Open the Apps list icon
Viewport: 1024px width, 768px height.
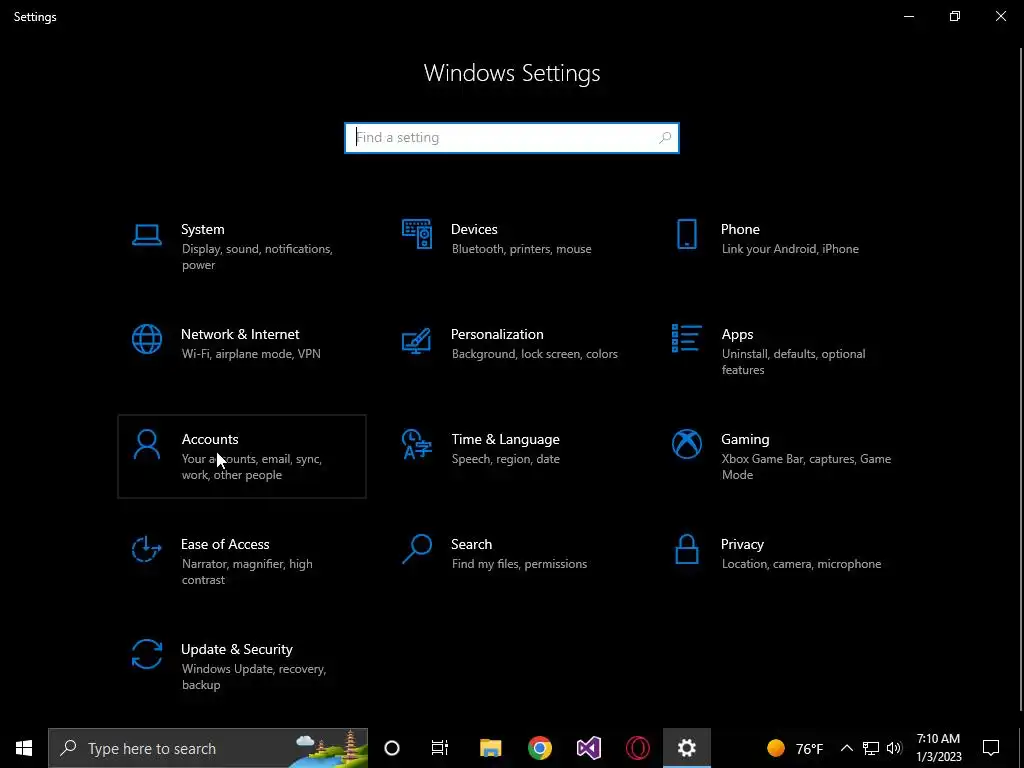tap(686, 338)
